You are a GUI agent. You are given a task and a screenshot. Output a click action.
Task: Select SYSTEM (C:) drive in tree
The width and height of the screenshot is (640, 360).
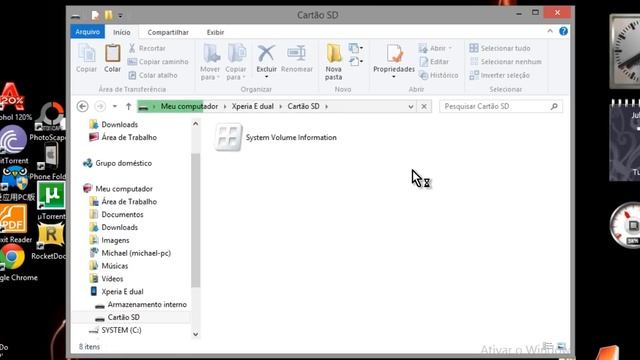116,330
